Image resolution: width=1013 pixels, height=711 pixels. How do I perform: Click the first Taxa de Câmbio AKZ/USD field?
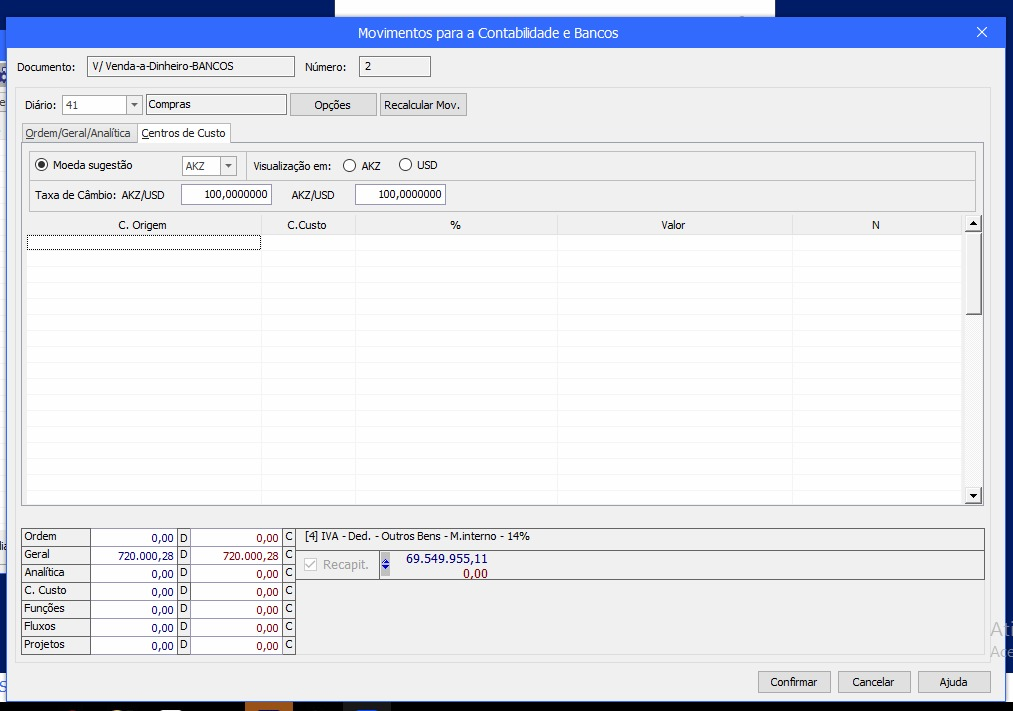pos(226,194)
